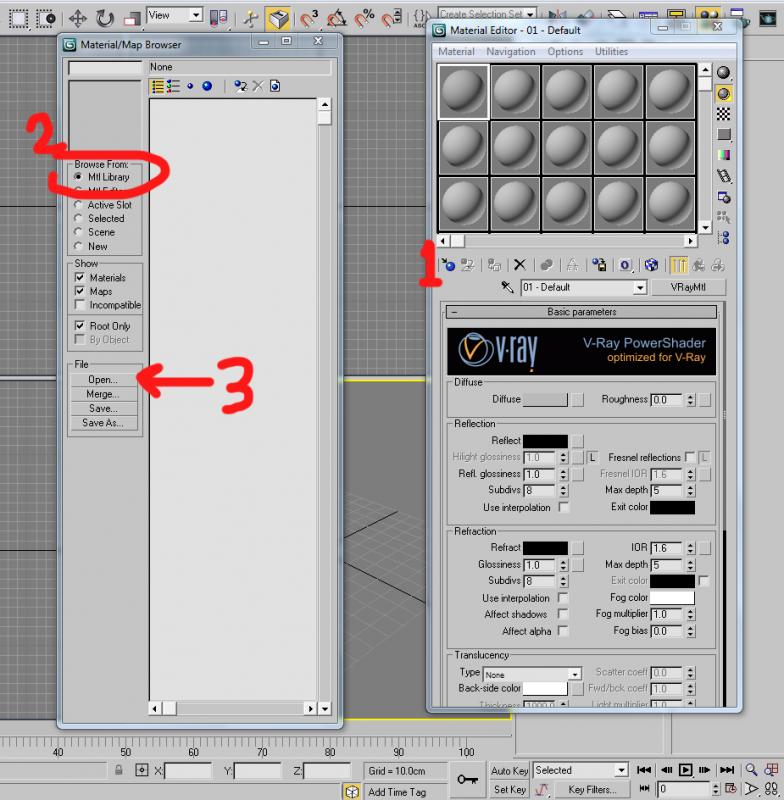Click the Put to Library icon
784x800 pixels.
click(599, 265)
